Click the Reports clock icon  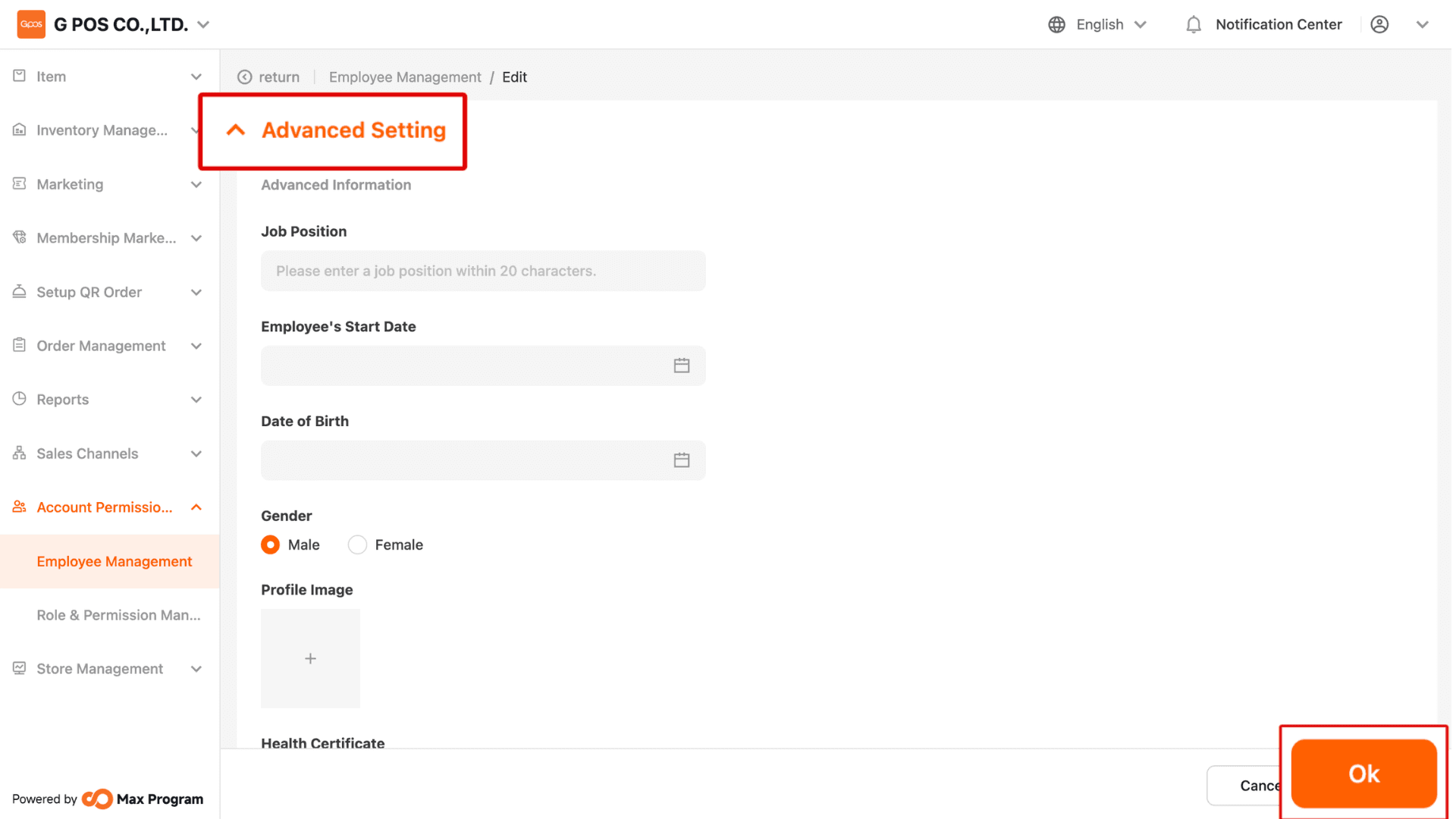coord(20,399)
